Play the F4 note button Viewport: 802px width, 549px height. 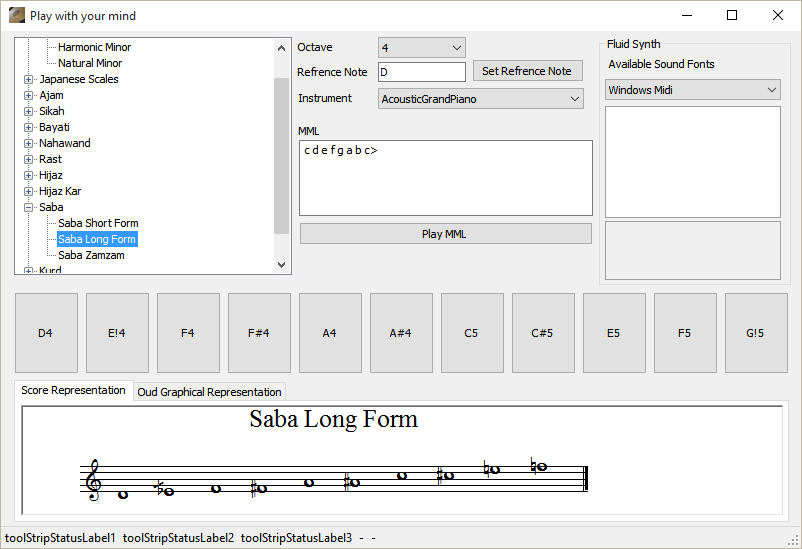[188, 333]
